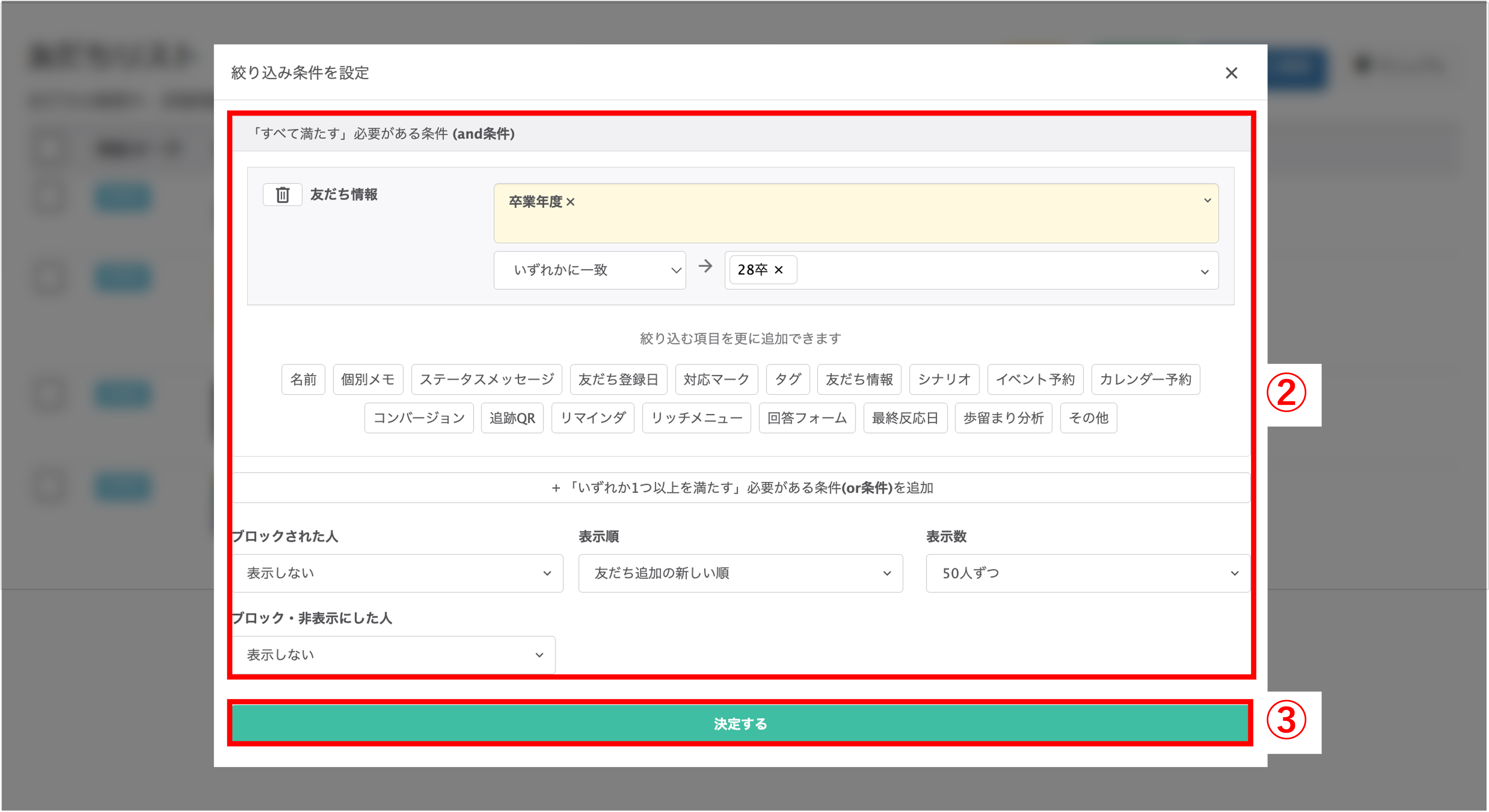Change 表示順 sort order dropdown
Viewport: 1489px width, 812px height.
click(740, 574)
